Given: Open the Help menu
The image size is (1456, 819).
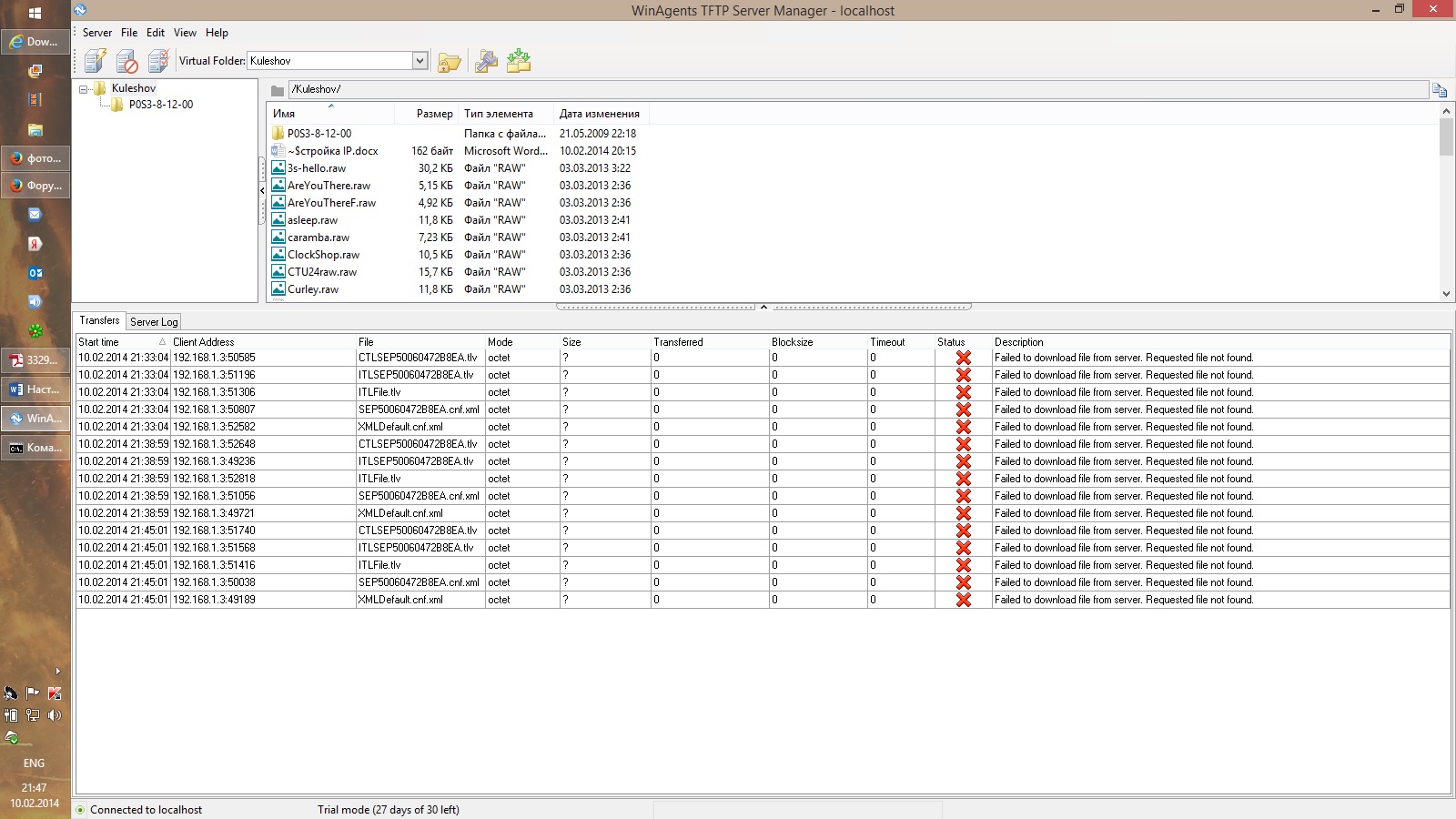Looking at the screenshot, I should pyautogui.click(x=217, y=33).
